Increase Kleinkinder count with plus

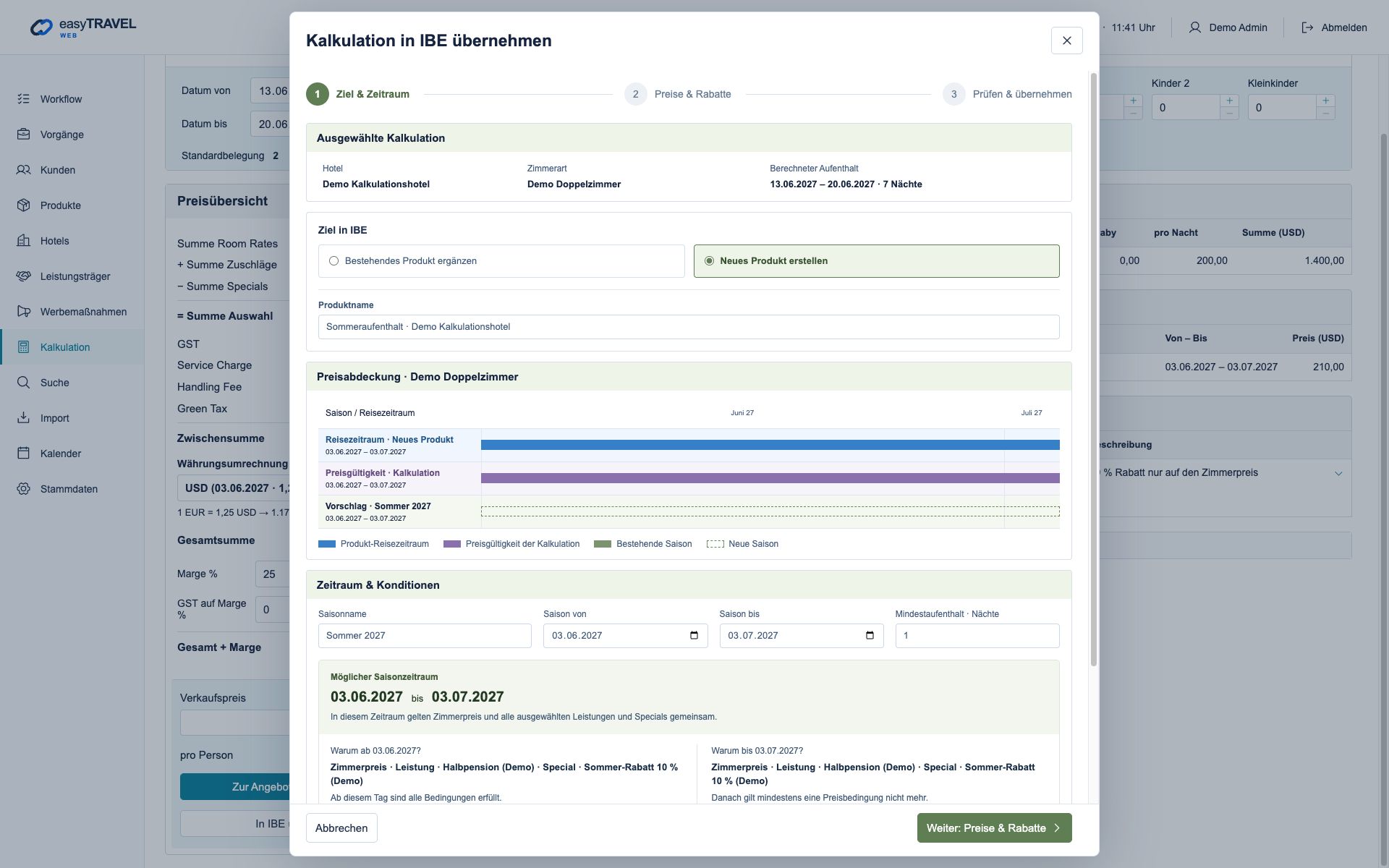coord(1325,101)
